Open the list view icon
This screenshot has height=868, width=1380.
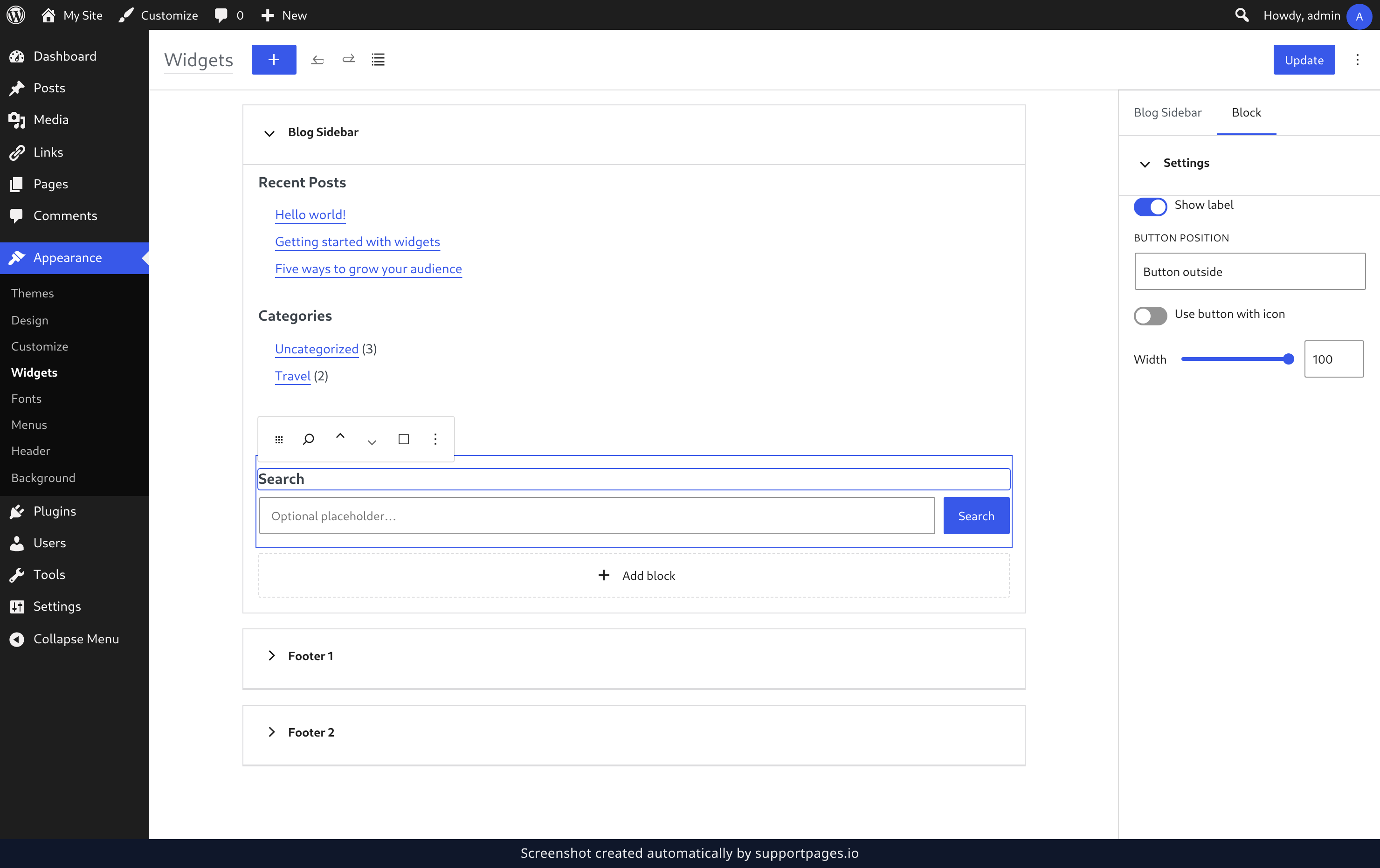click(x=378, y=60)
